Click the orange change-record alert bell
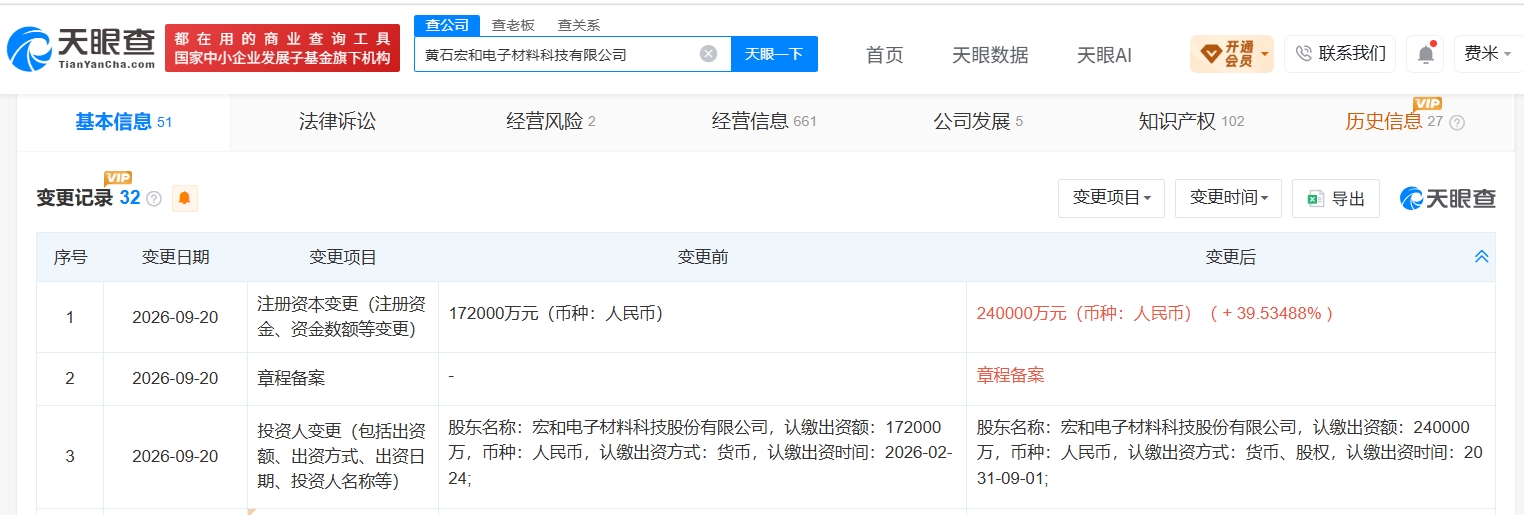Viewport: 1524px width, 515px height. pos(184,198)
